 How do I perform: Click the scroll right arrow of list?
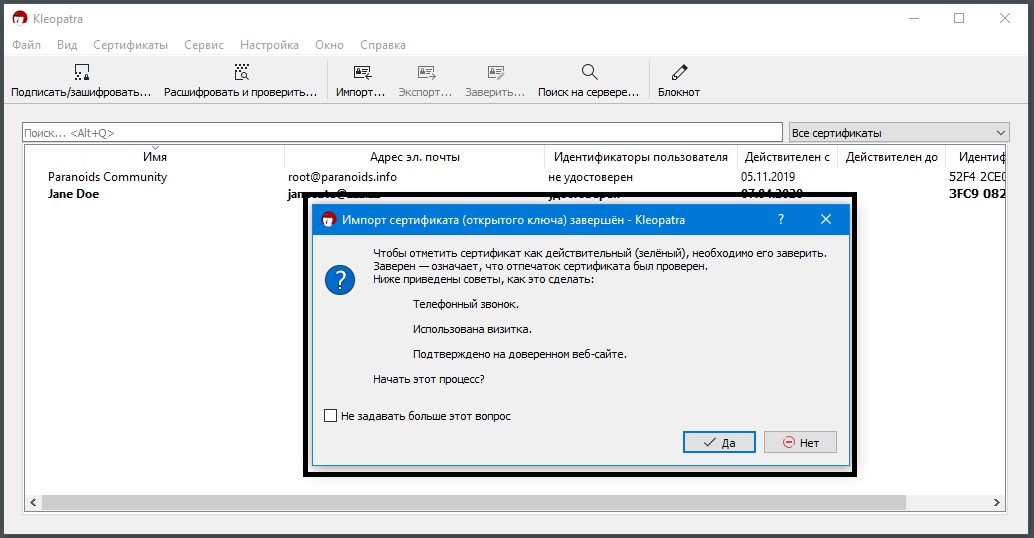pyautogui.click(x=996, y=502)
